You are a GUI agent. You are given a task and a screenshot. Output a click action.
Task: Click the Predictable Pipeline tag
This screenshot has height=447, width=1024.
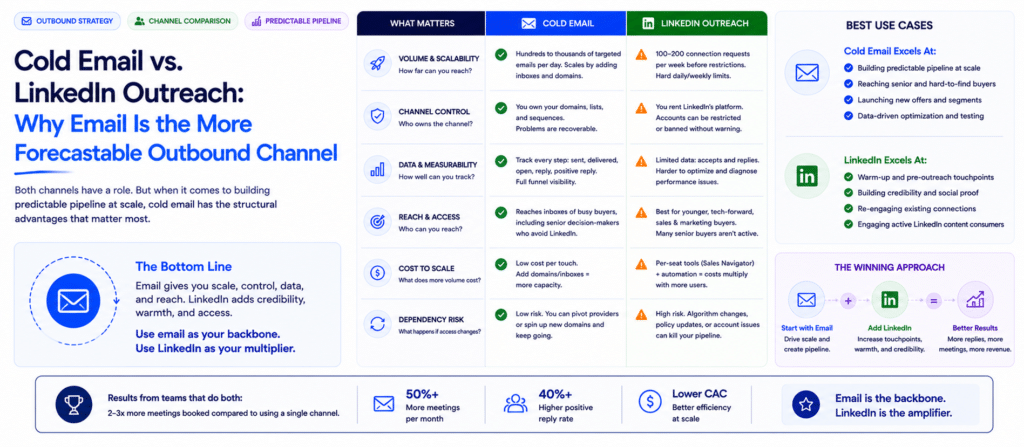pos(295,21)
